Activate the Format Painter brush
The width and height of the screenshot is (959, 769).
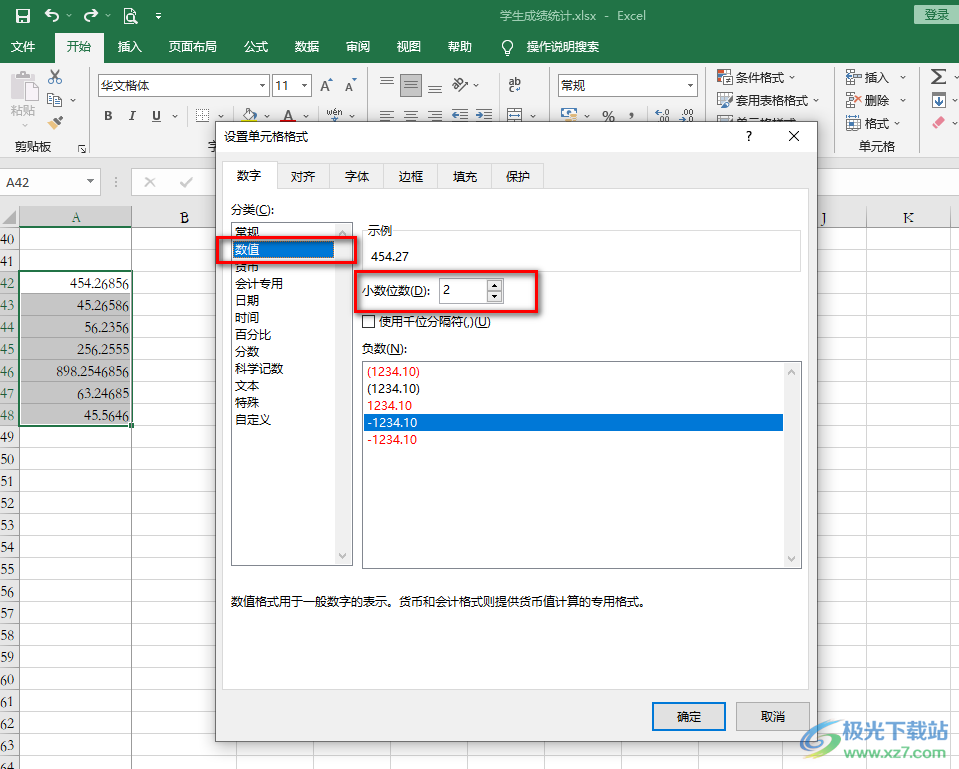(x=56, y=123)
